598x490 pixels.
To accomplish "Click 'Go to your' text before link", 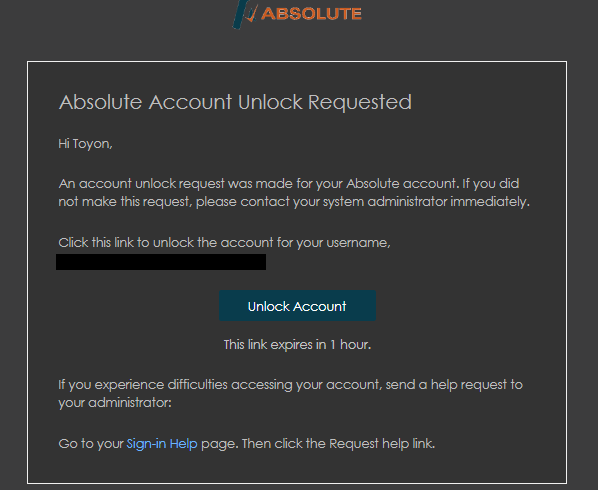I will point(91,443).
